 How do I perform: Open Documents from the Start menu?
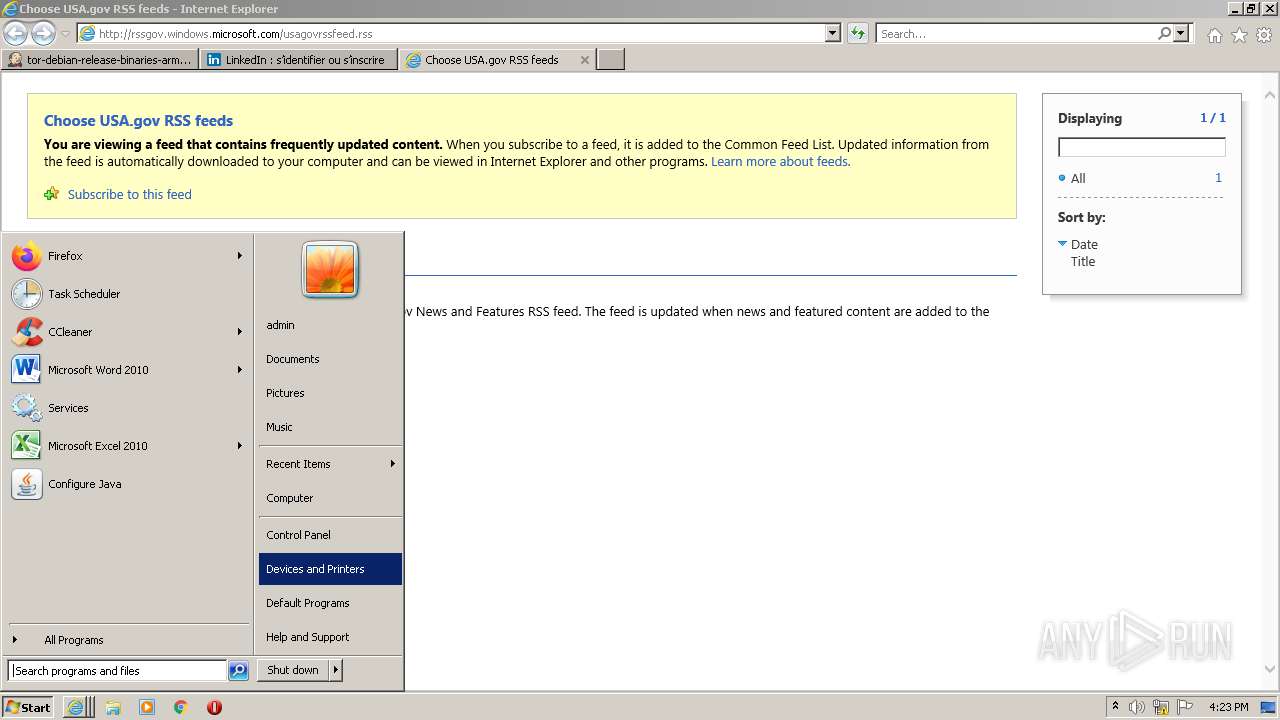click(330, 359)
